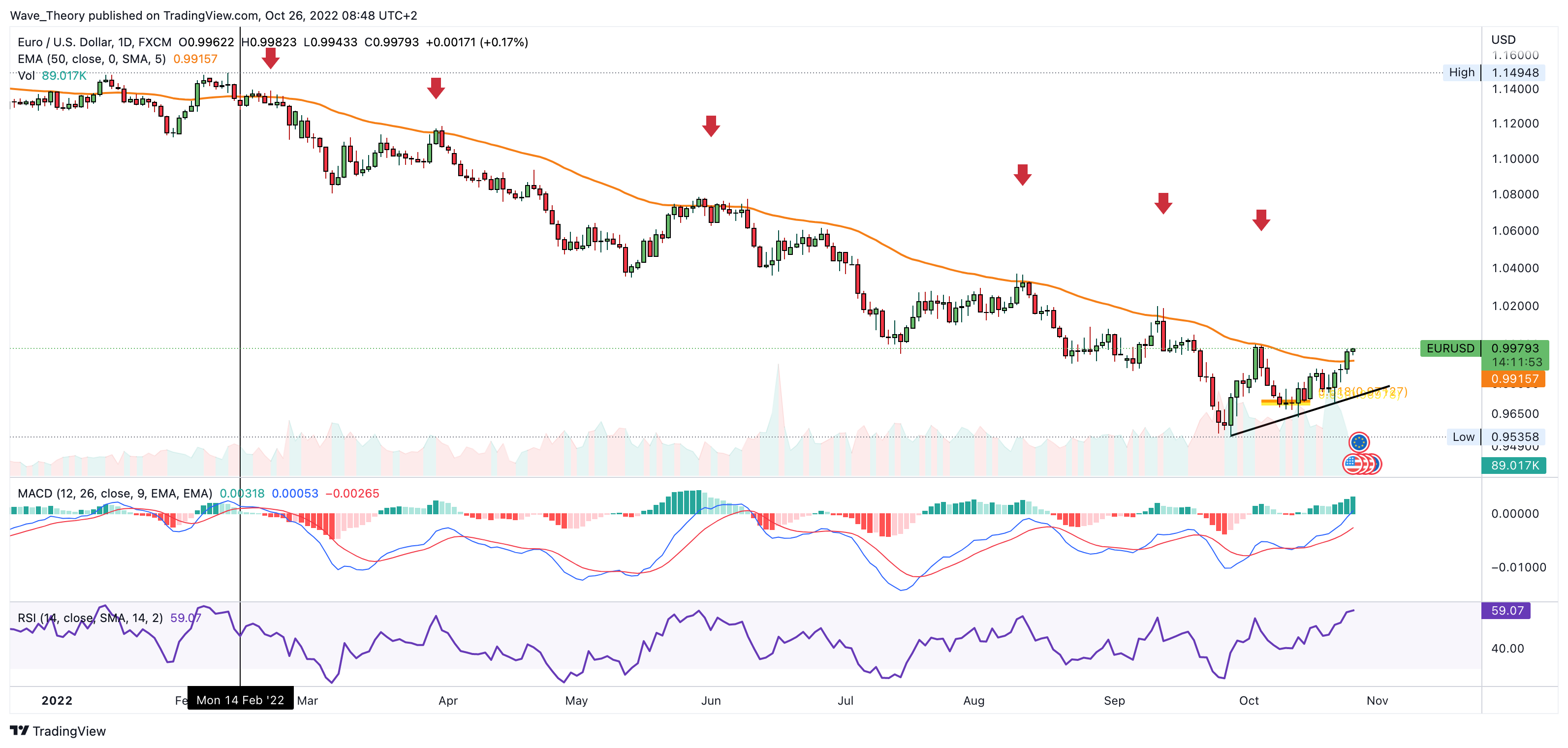Click the teal 89.017K volume label
Viewport: 1568px width, 748px height.
(x=1514, y=466)
